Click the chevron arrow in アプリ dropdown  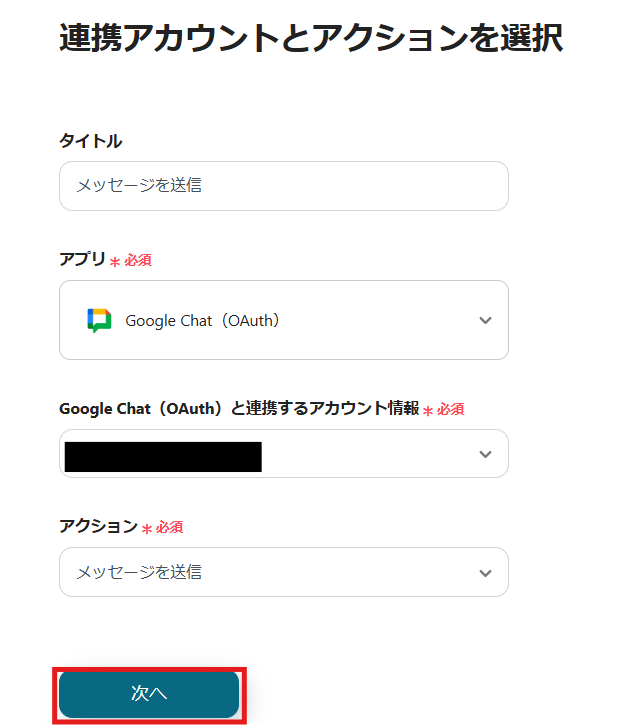tap(485, 320)
